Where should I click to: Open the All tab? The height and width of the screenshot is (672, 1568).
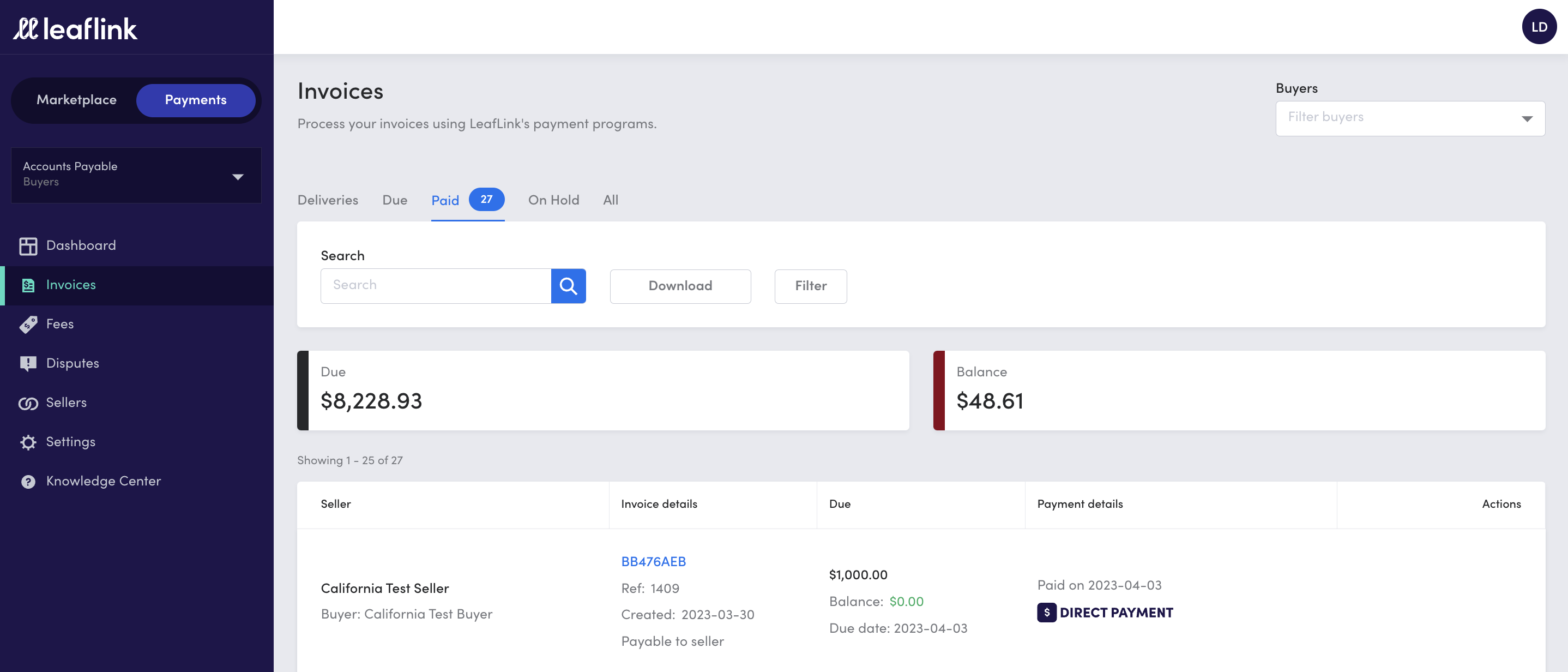click(611, 200)
